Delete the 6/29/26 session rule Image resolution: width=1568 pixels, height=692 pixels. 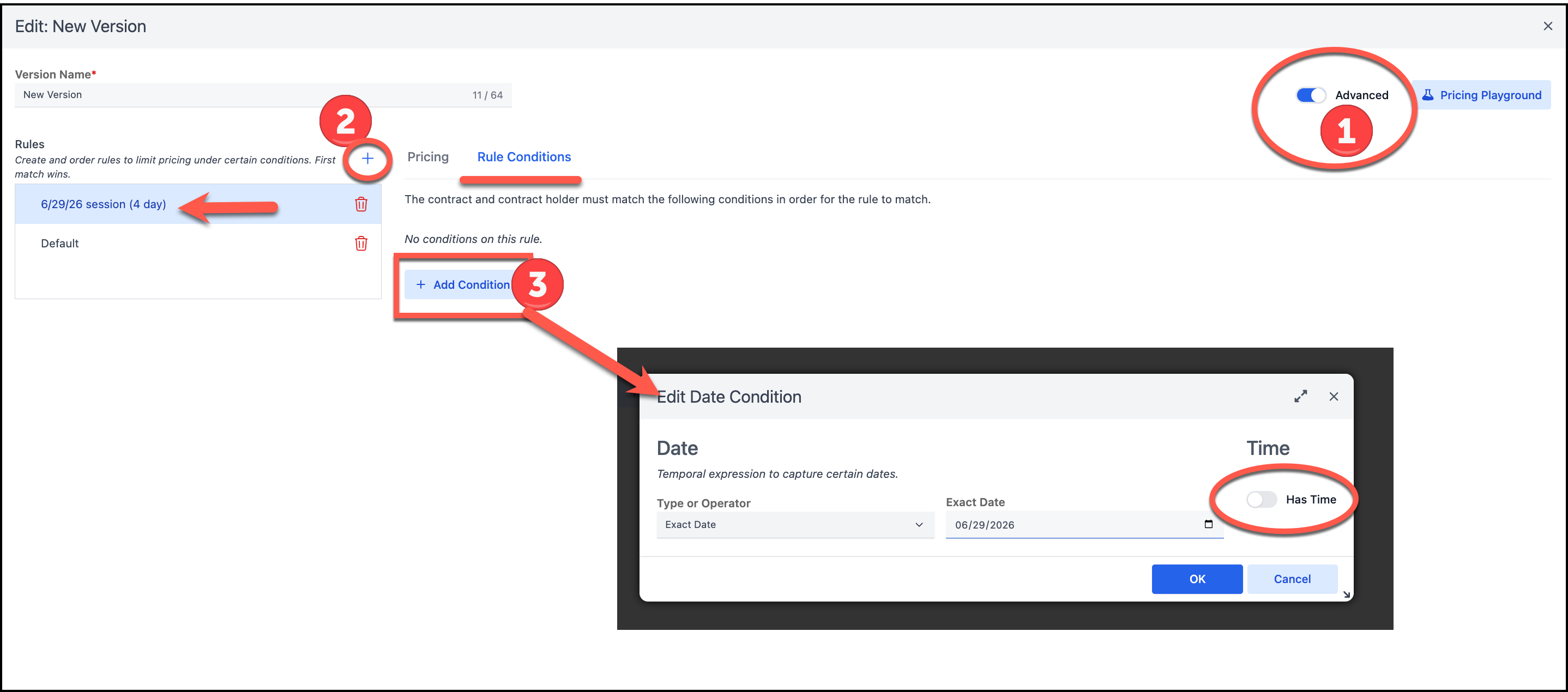tap(361, 204)
